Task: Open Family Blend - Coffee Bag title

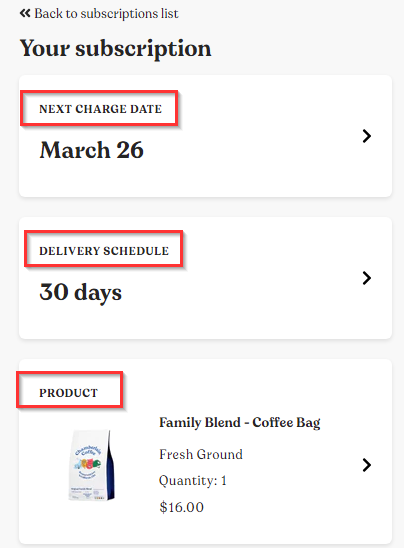Action: (240, 423)
